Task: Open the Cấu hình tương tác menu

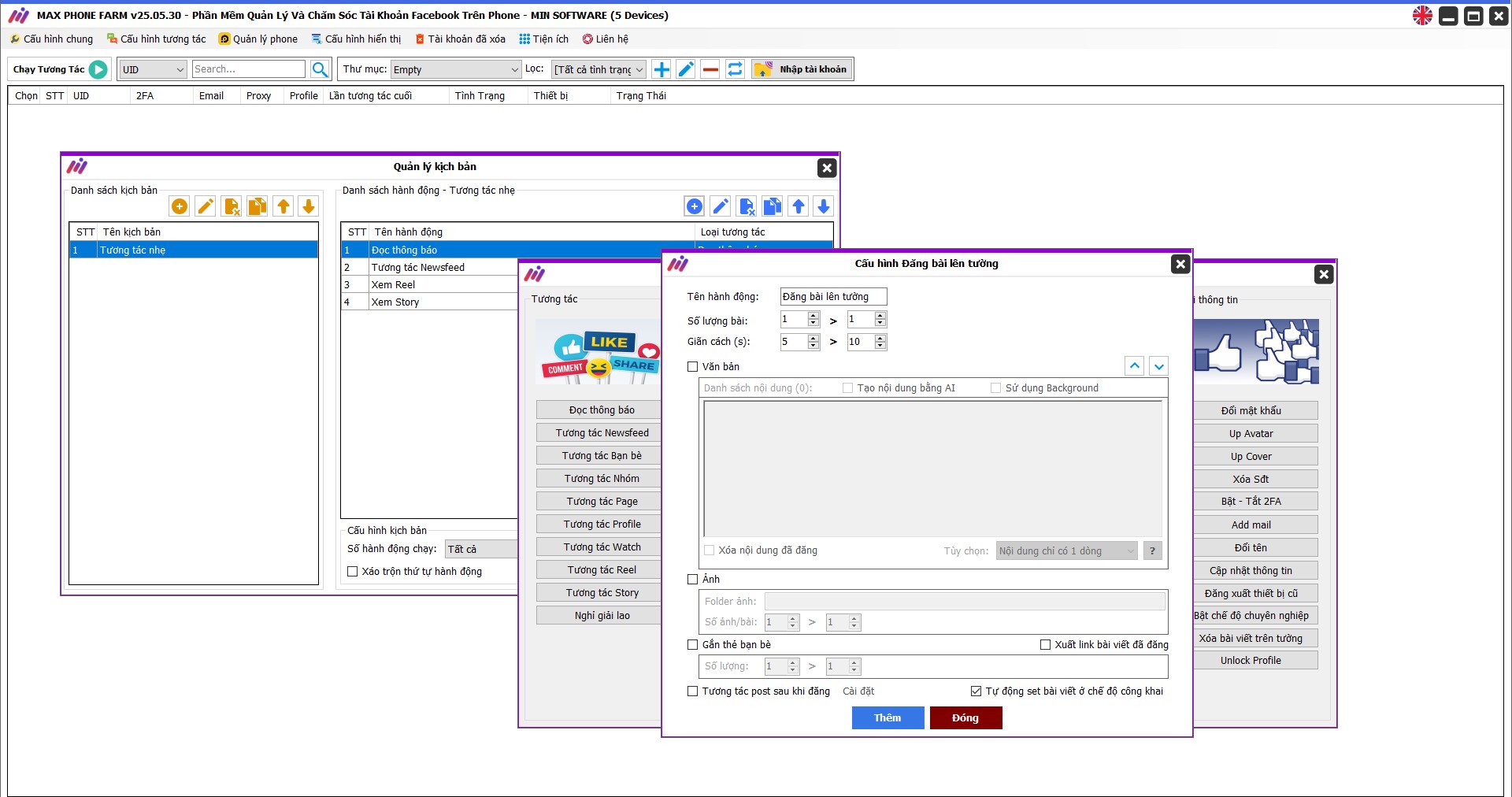Action: (156, 39)
